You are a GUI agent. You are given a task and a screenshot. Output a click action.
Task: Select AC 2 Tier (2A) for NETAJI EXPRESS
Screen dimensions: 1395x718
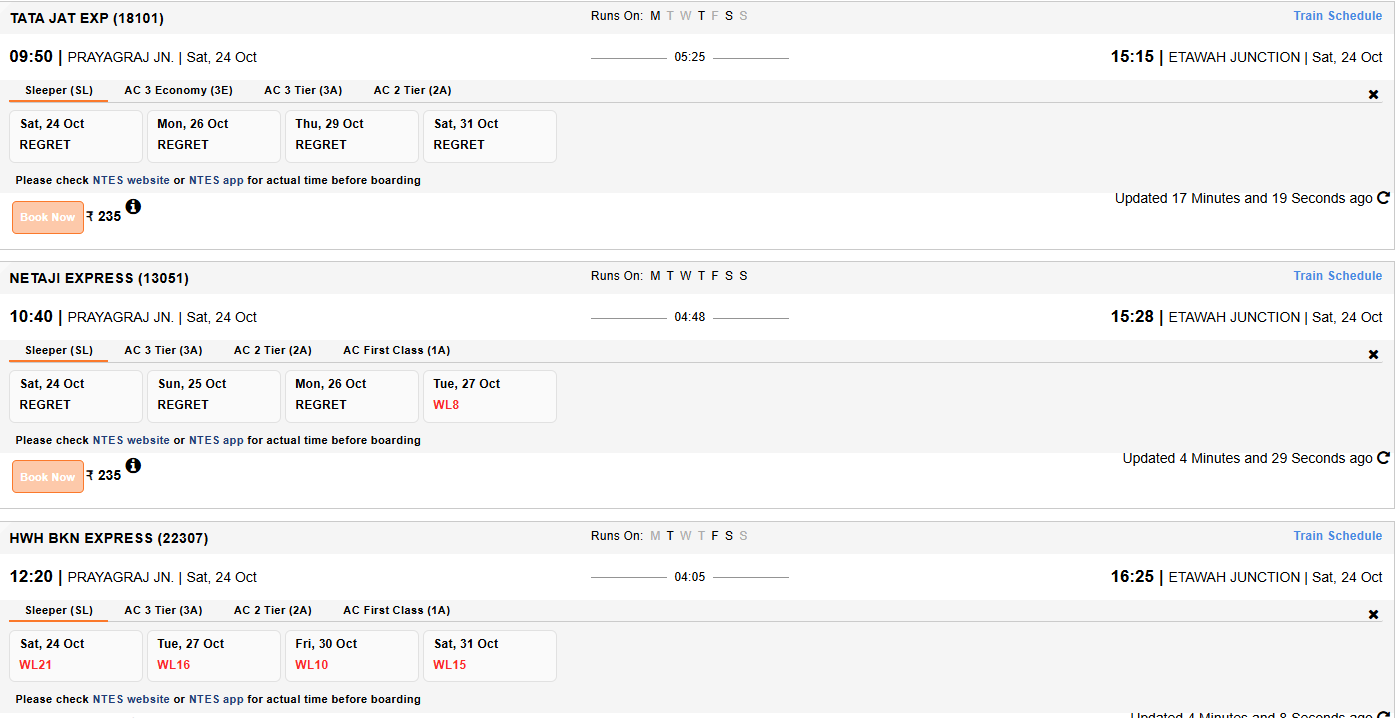tap(273, 351)
